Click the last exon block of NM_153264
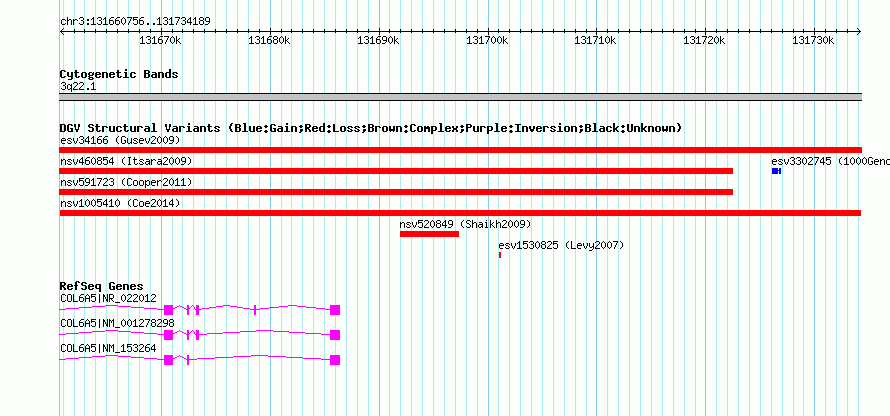890x416 pixels. click(x=335, y=360)
